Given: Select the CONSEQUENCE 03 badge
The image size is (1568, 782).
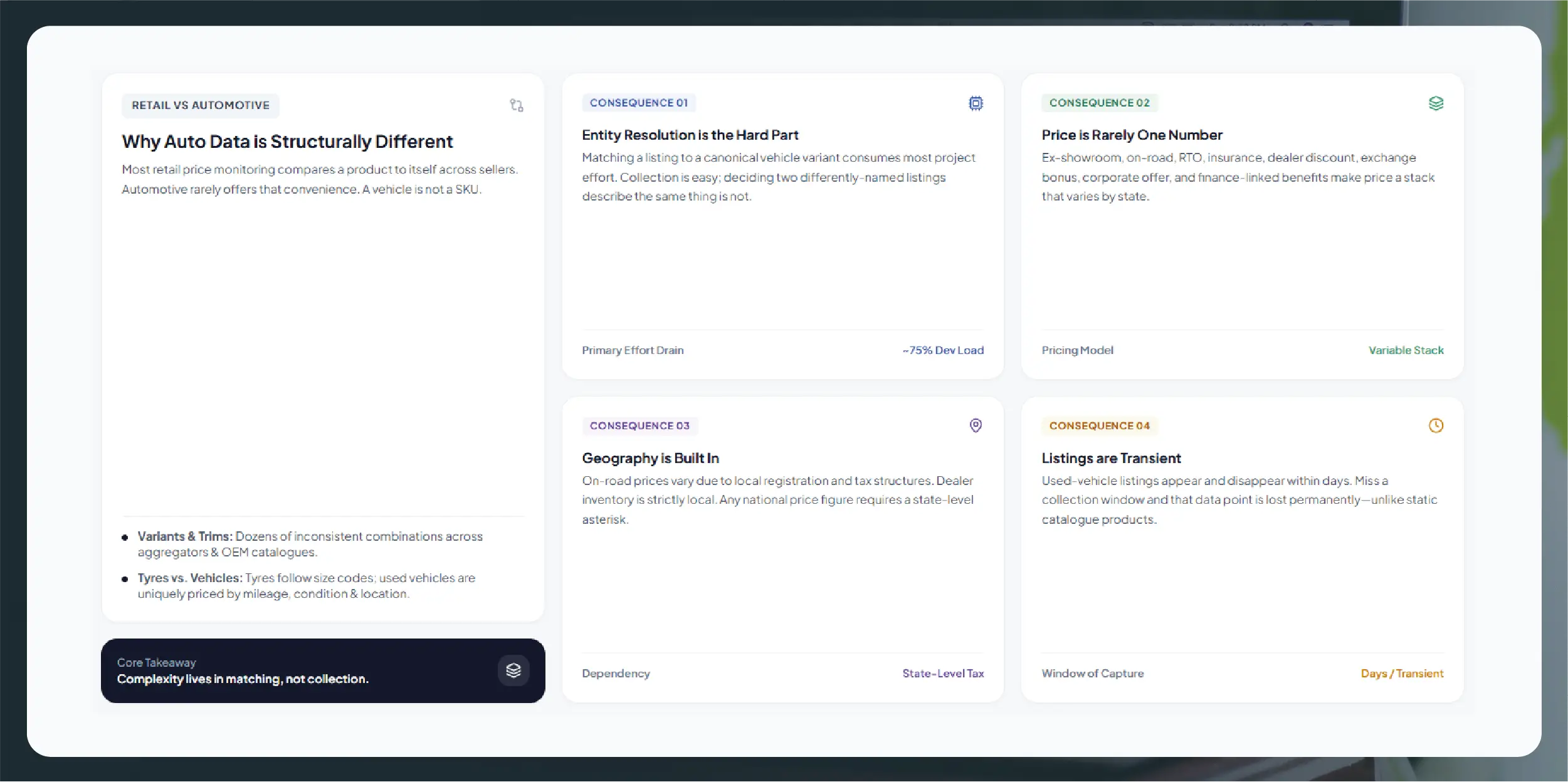Looking at the screenshot, I should click(639, 426).
